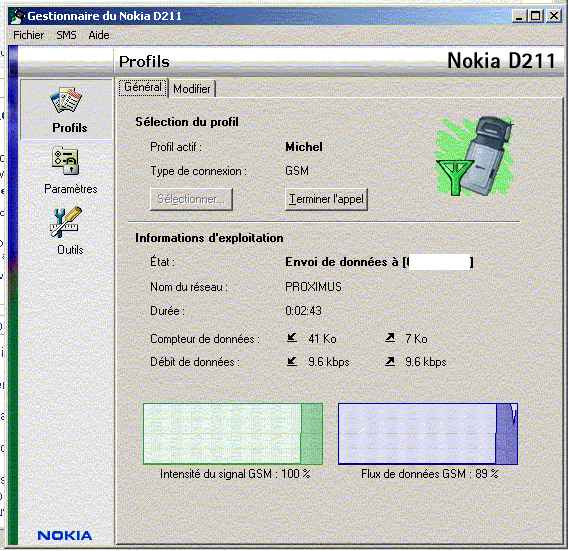Click the 41 Ko received counter
Screen dimensions: 568x551
[322, 339]
